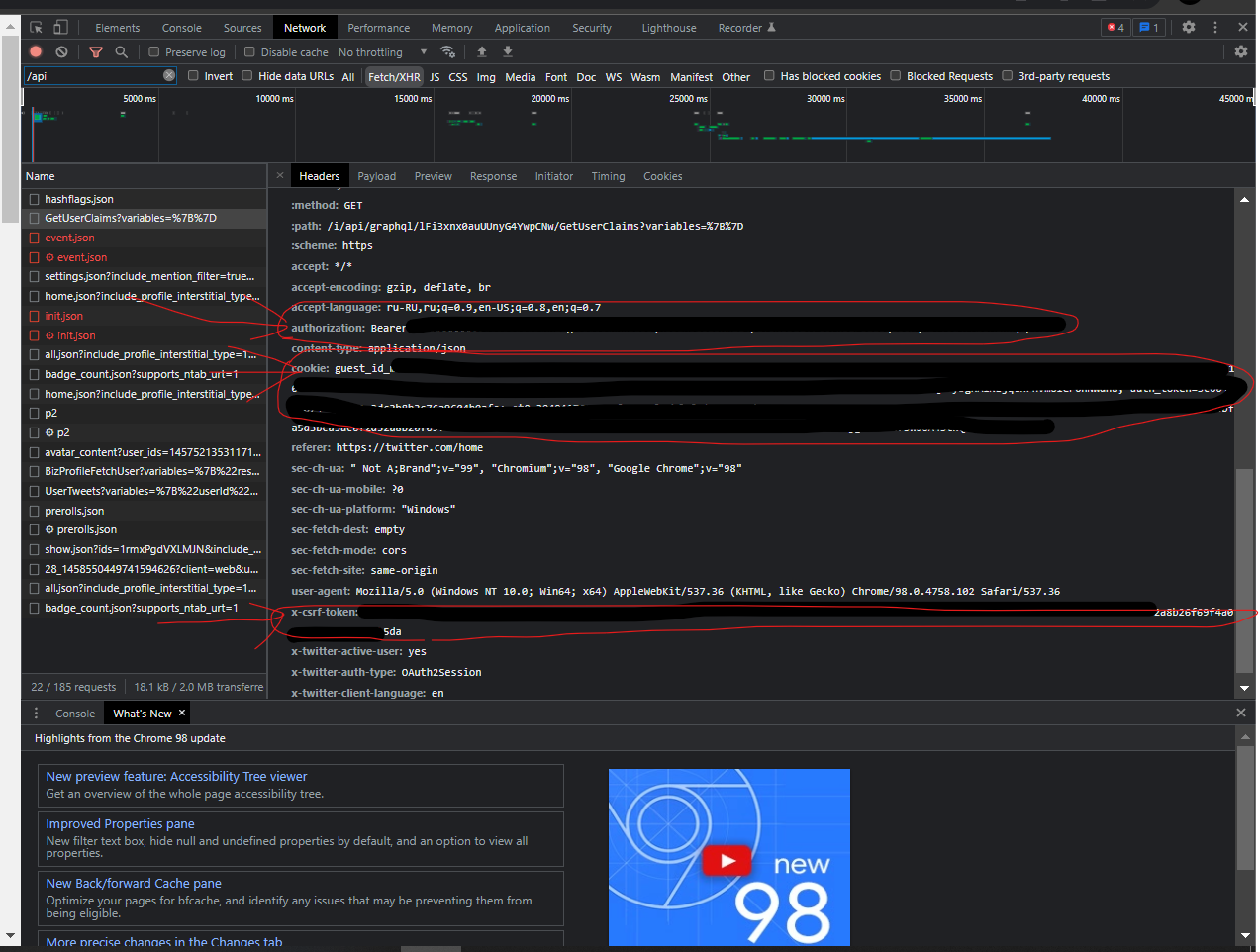This screenshot has width=1260, height=952.
Task: Open the Accessibility Tree viewer link
Action: click(x=176, y=777)
